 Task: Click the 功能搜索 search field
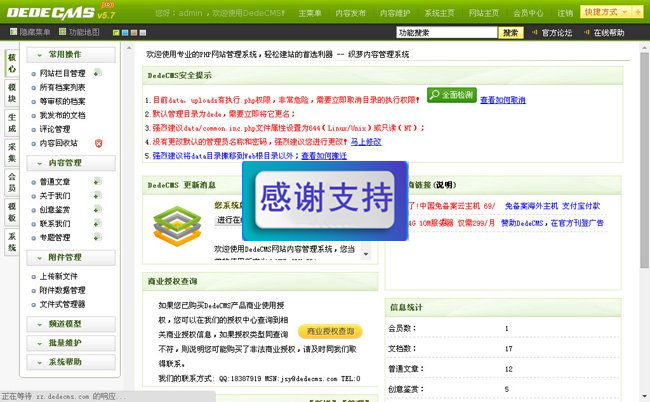447,33
